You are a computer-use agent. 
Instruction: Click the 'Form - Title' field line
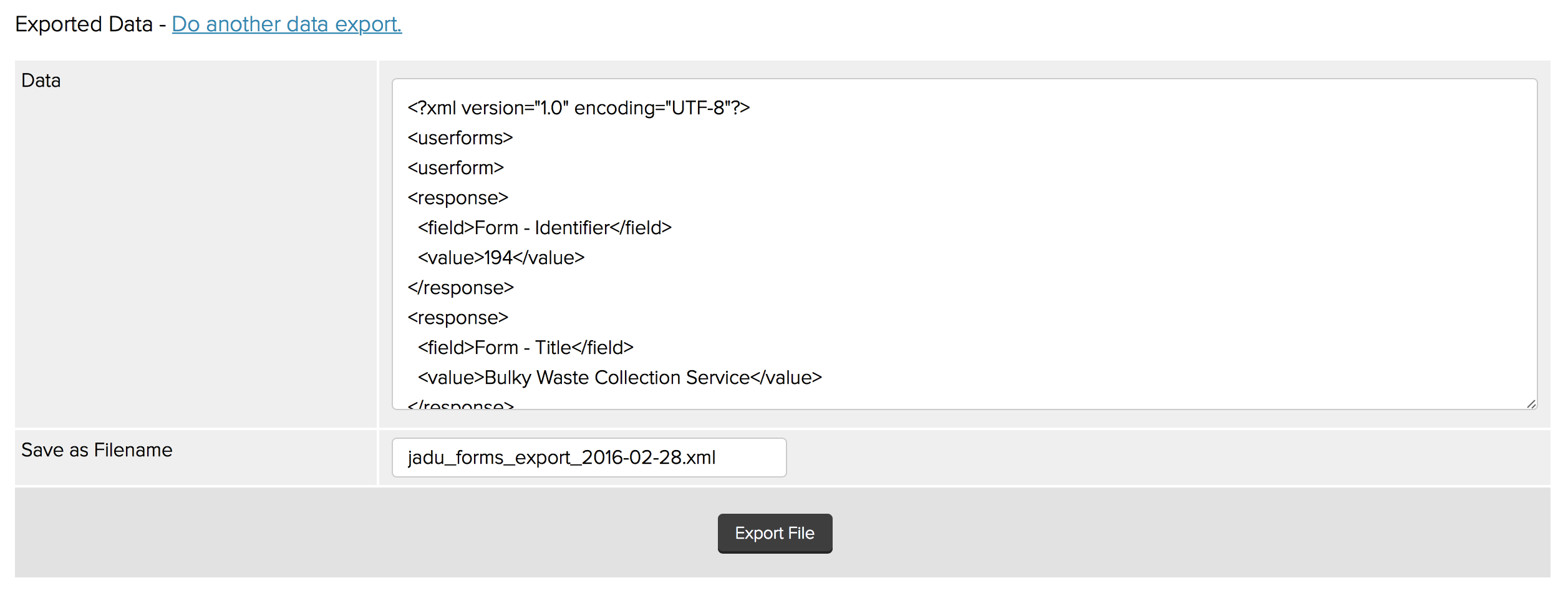pos(525,348)
